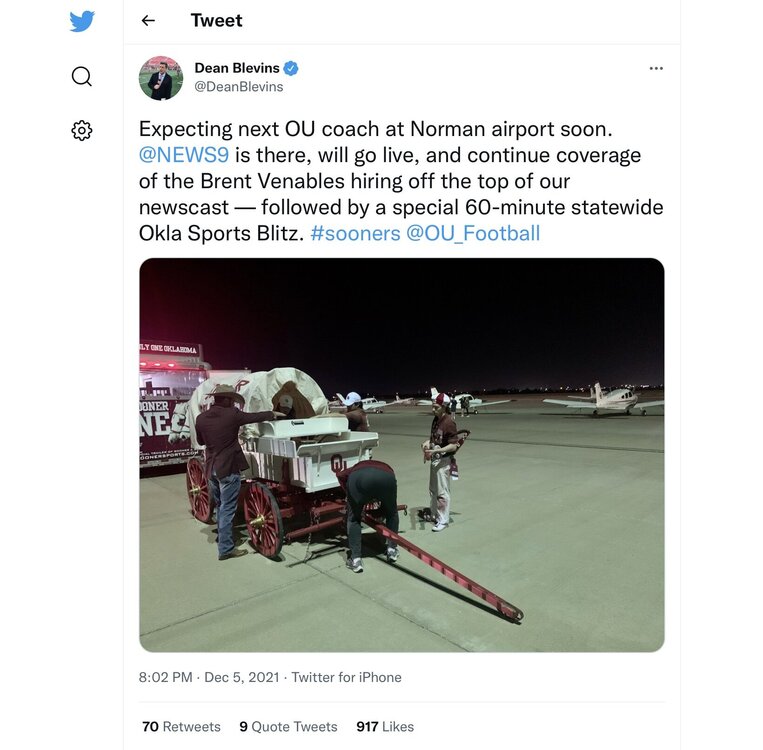View the 917 Likes list
This screenshot has height=750, width=763.
click(385, 727)
